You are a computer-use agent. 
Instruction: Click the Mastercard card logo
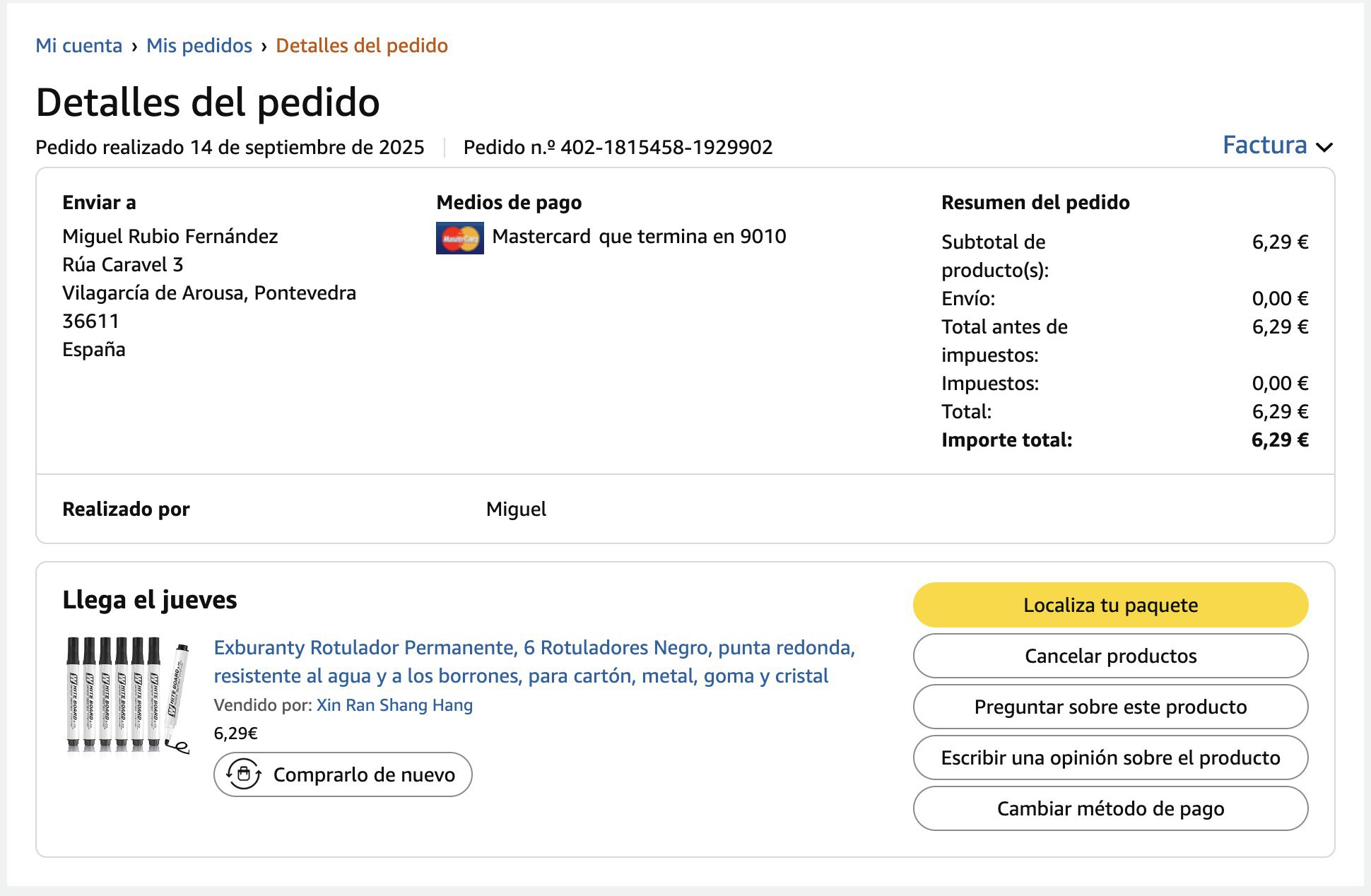click(x=459, y=237)
